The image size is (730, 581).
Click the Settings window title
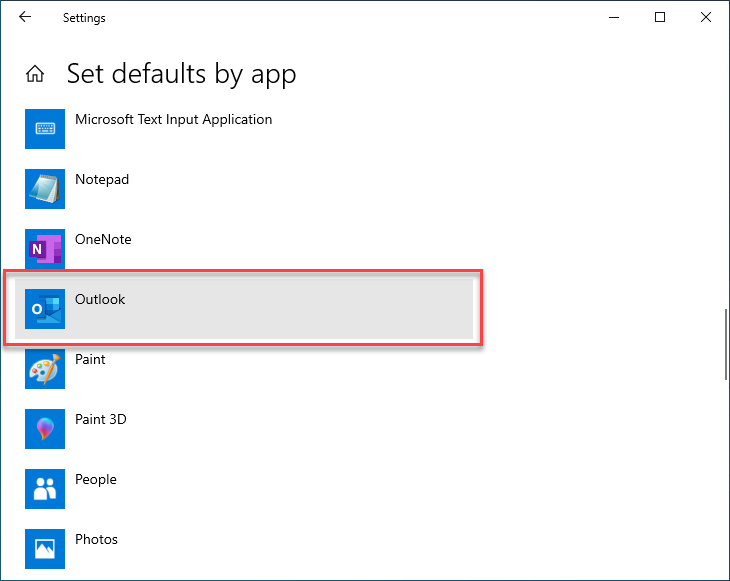tap(84, 18)
